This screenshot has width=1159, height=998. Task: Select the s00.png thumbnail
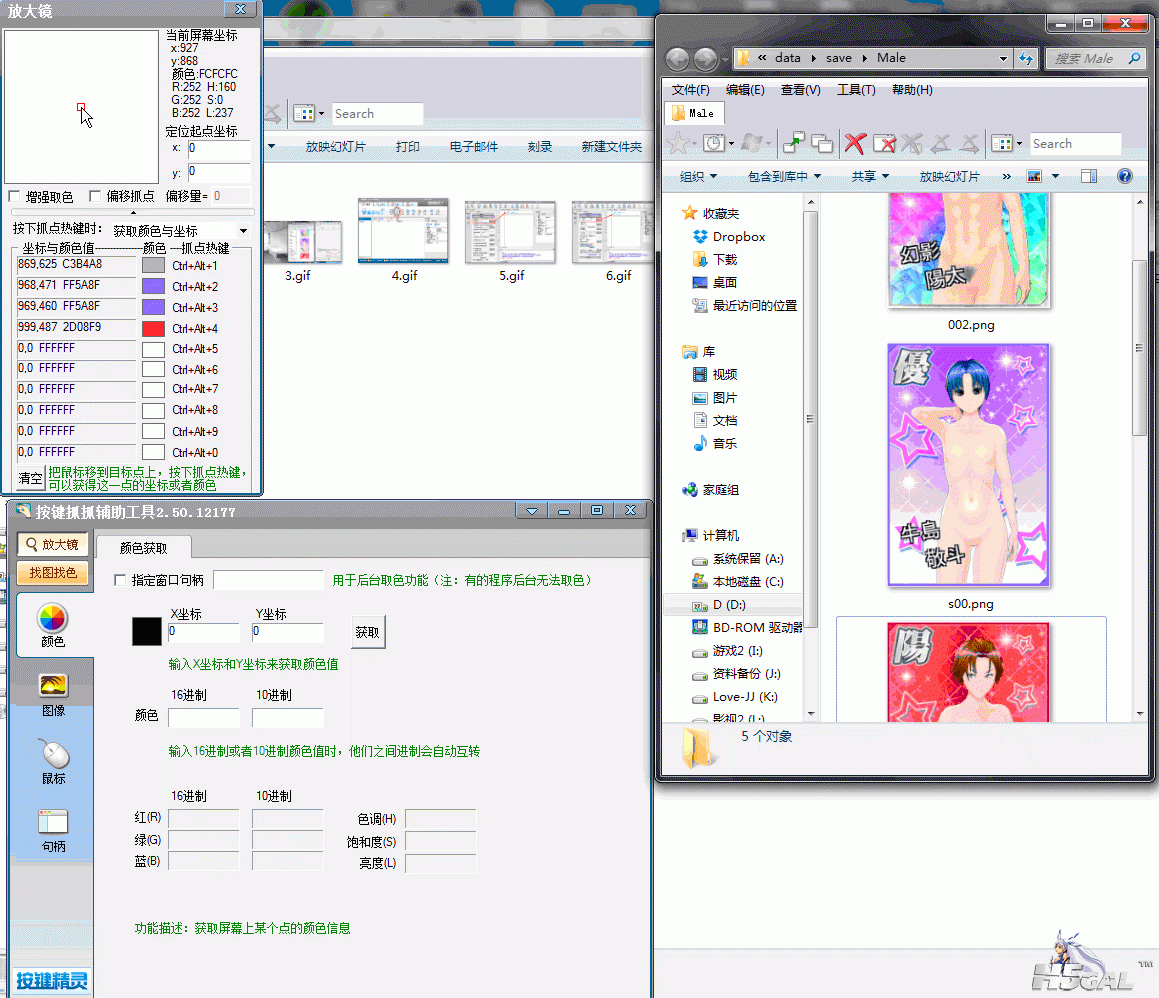coord(969,466)
